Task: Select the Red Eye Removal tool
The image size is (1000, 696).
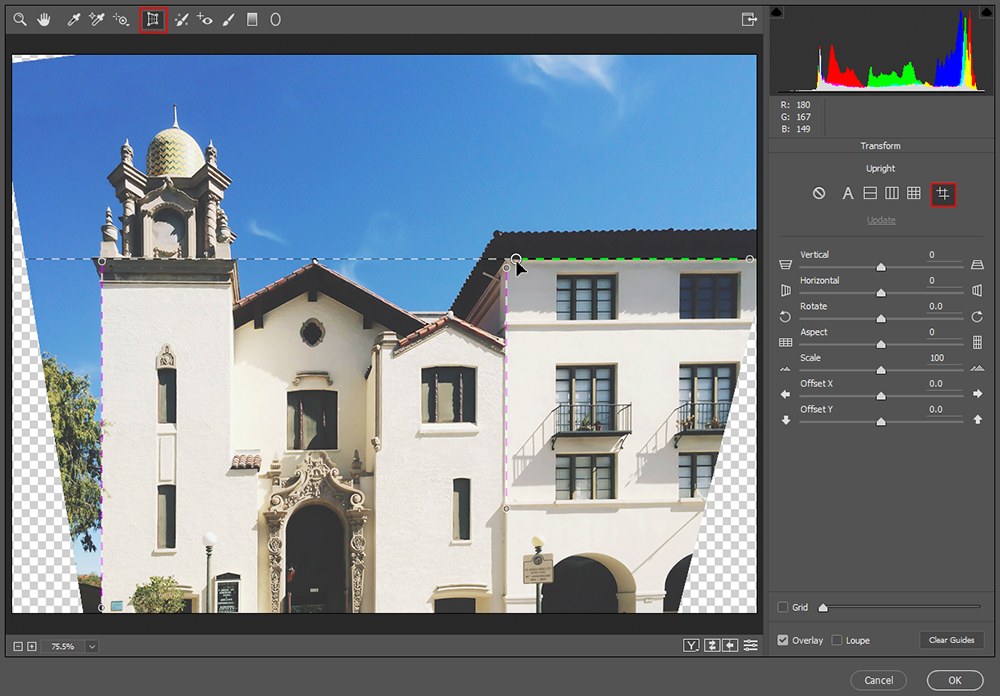Action: click(204, 20)
